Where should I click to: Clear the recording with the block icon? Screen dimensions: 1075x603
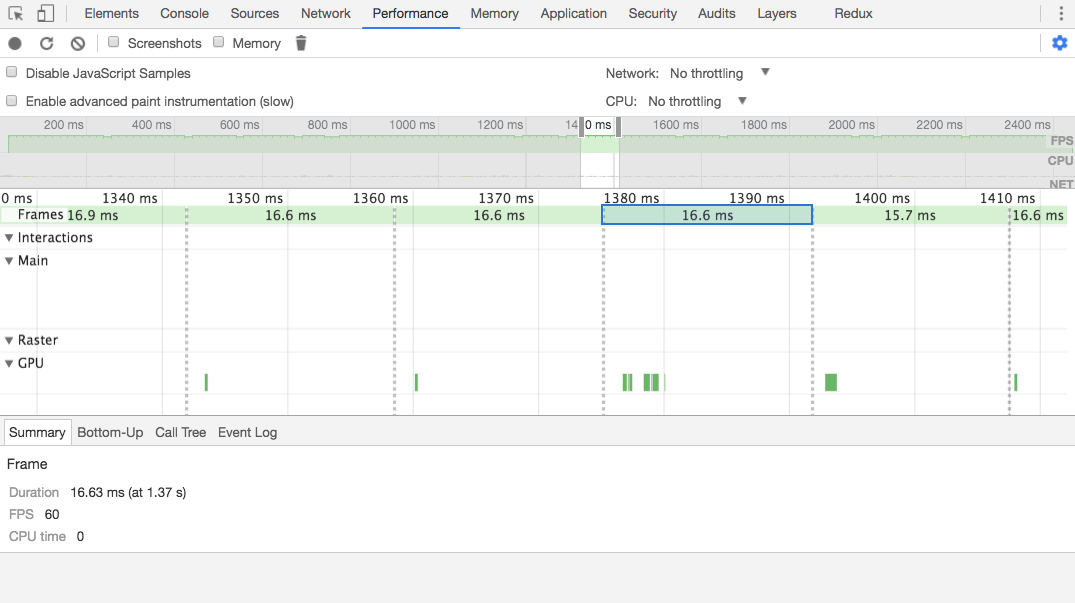[77, 43]
